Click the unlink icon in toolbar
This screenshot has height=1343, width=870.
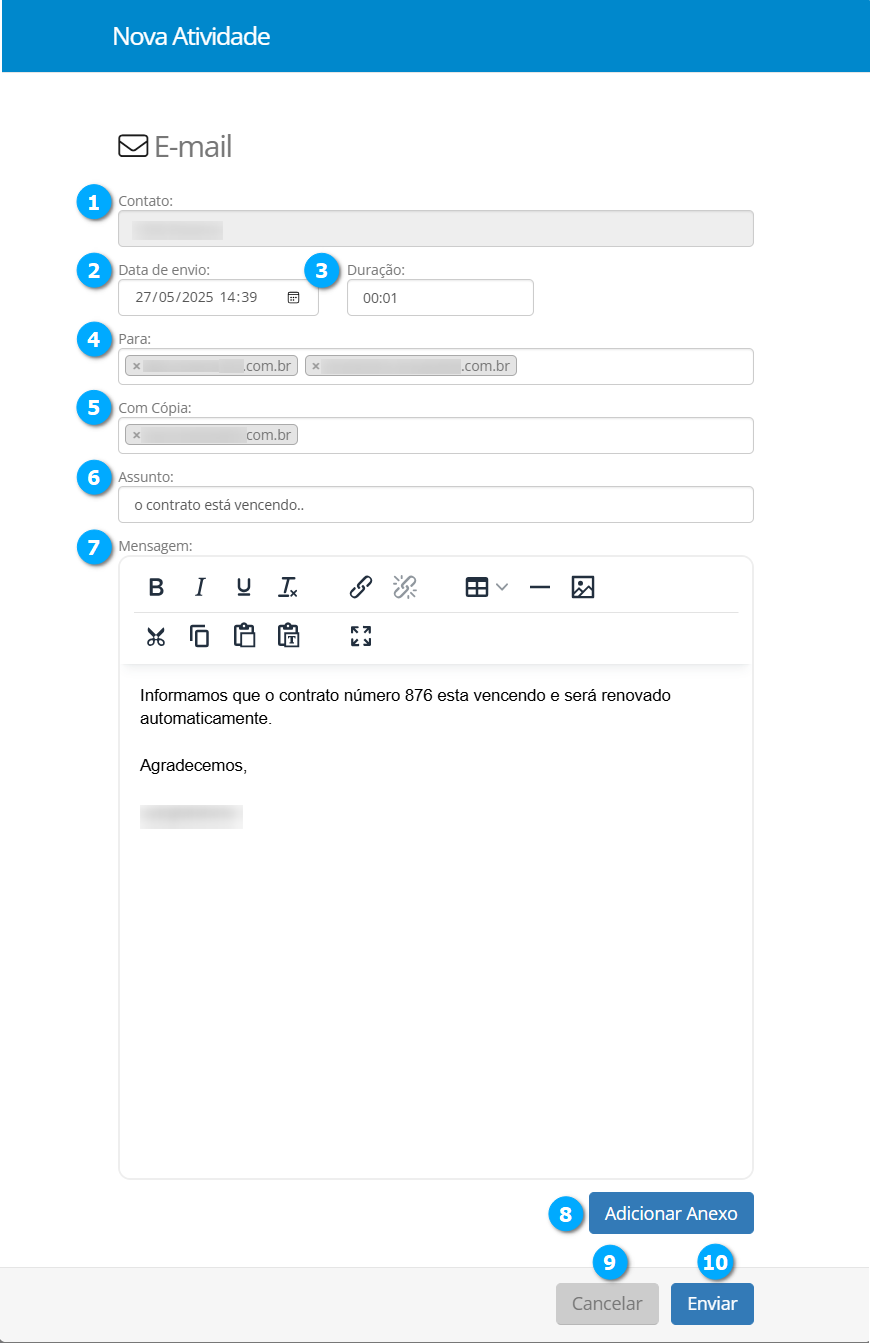404,587
